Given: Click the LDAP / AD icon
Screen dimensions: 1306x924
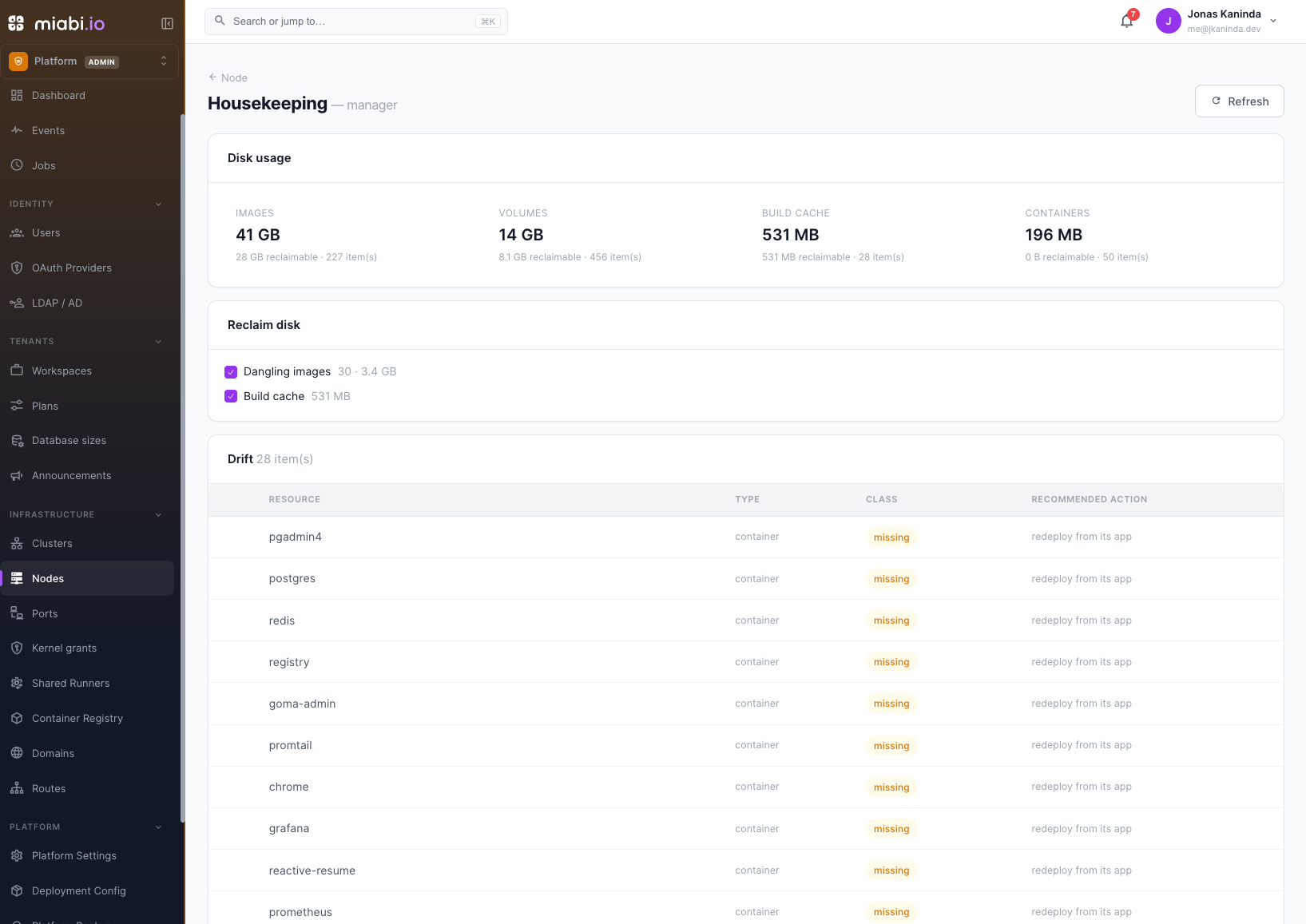Looking at the screenshot, I should pyautogui.click(x=17, y=303).
